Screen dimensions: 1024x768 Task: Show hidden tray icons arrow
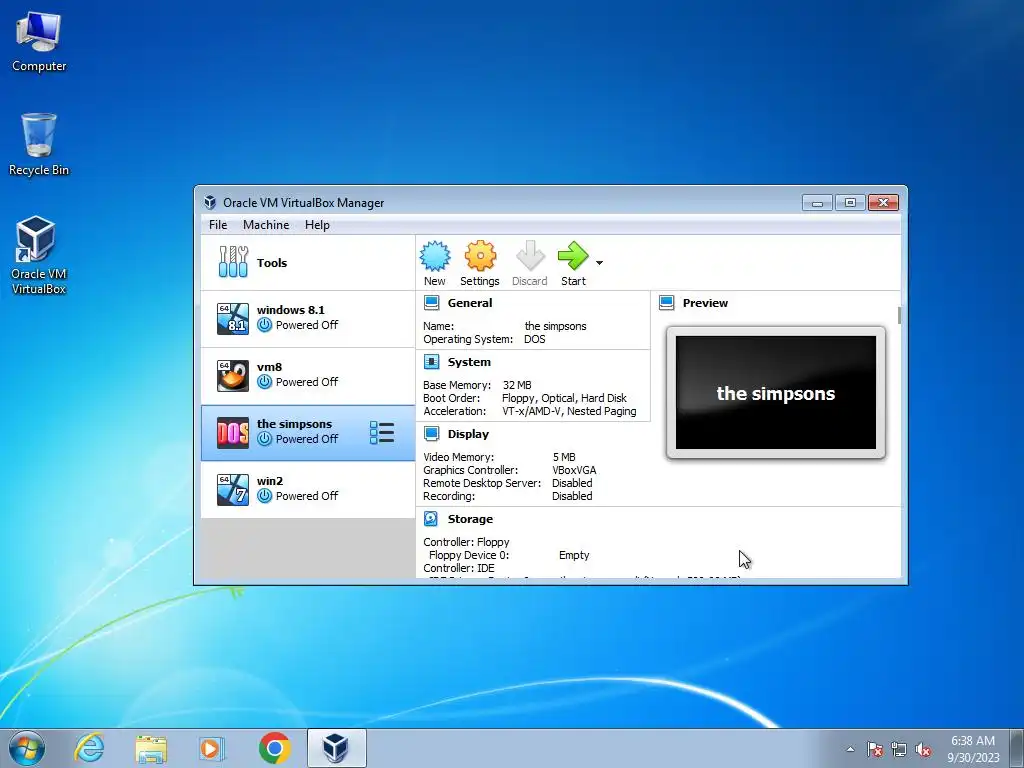coord(850,749)
